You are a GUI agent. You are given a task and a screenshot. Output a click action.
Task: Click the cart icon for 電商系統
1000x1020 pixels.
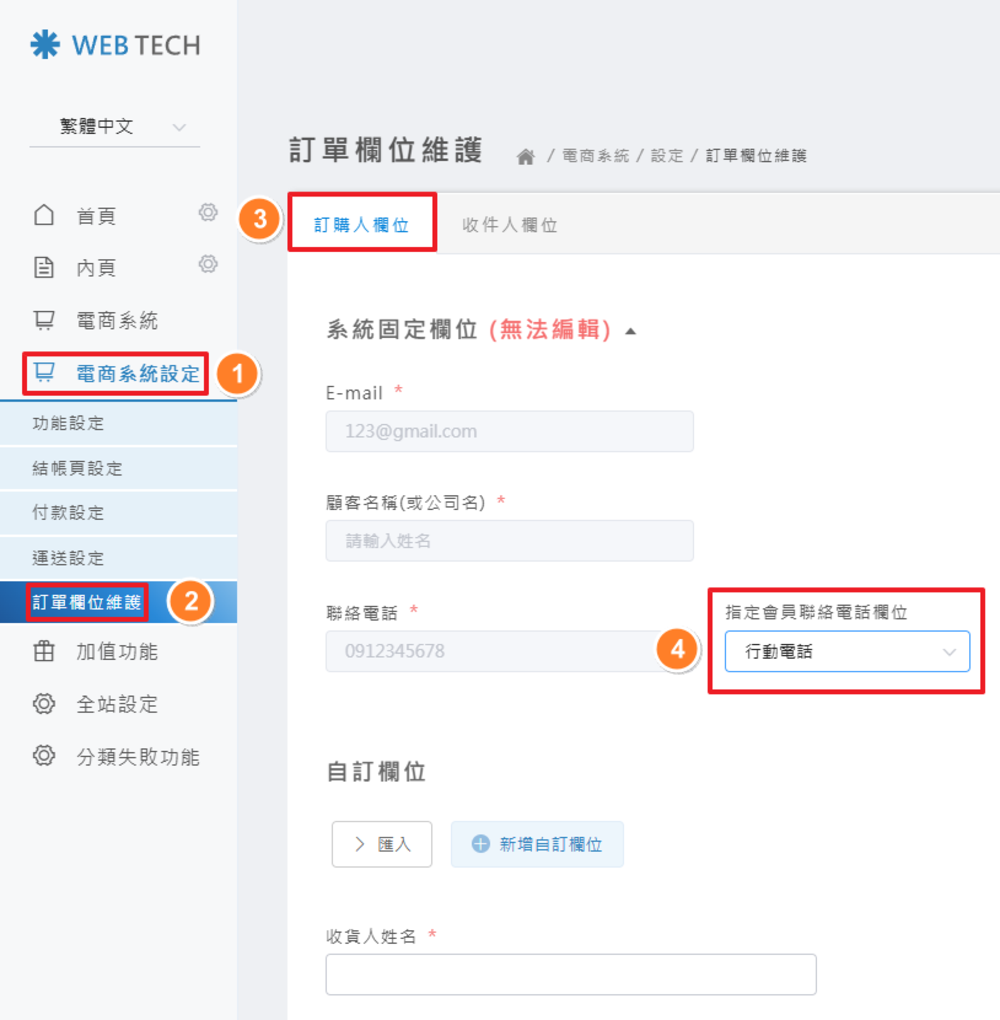44,321
